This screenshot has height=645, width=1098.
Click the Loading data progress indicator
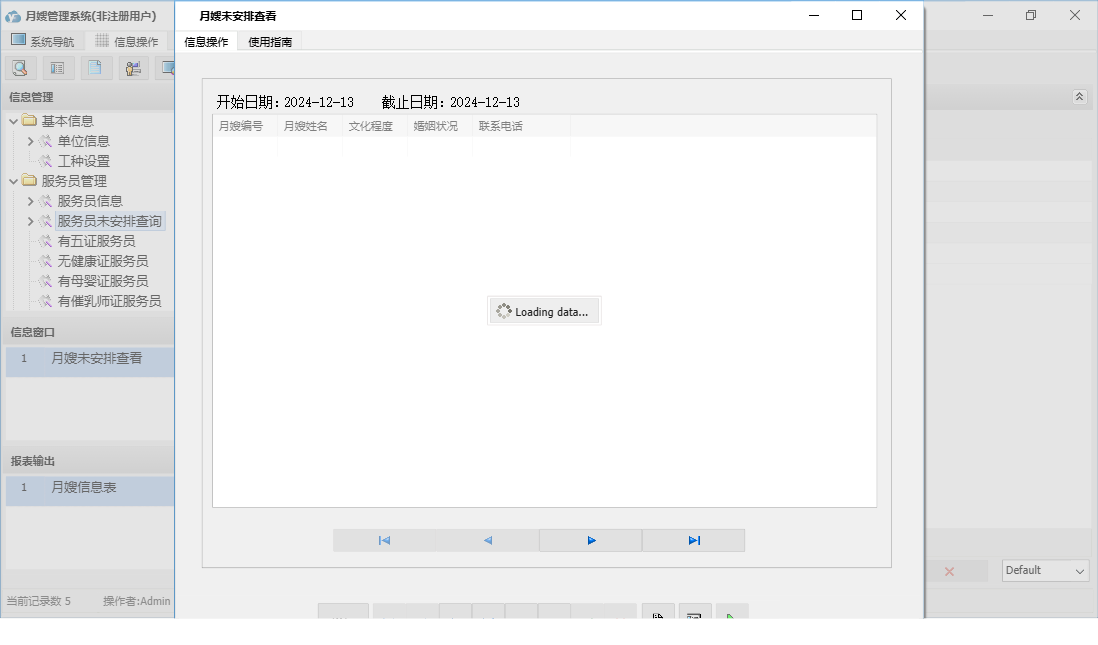(543, 311)
